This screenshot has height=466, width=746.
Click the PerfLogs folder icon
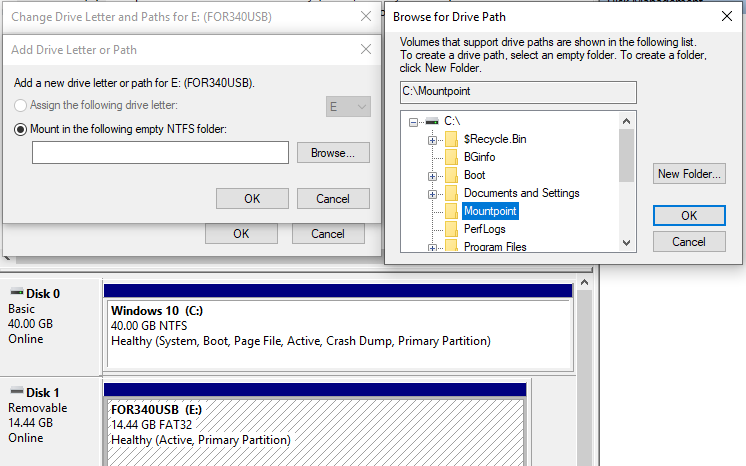451,229
